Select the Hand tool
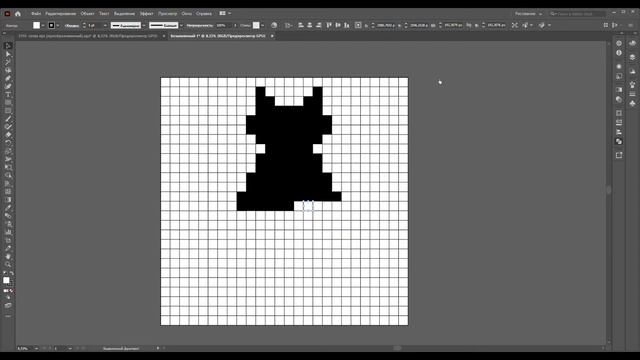This screenshot has height=360, width=640. [8, 256]
